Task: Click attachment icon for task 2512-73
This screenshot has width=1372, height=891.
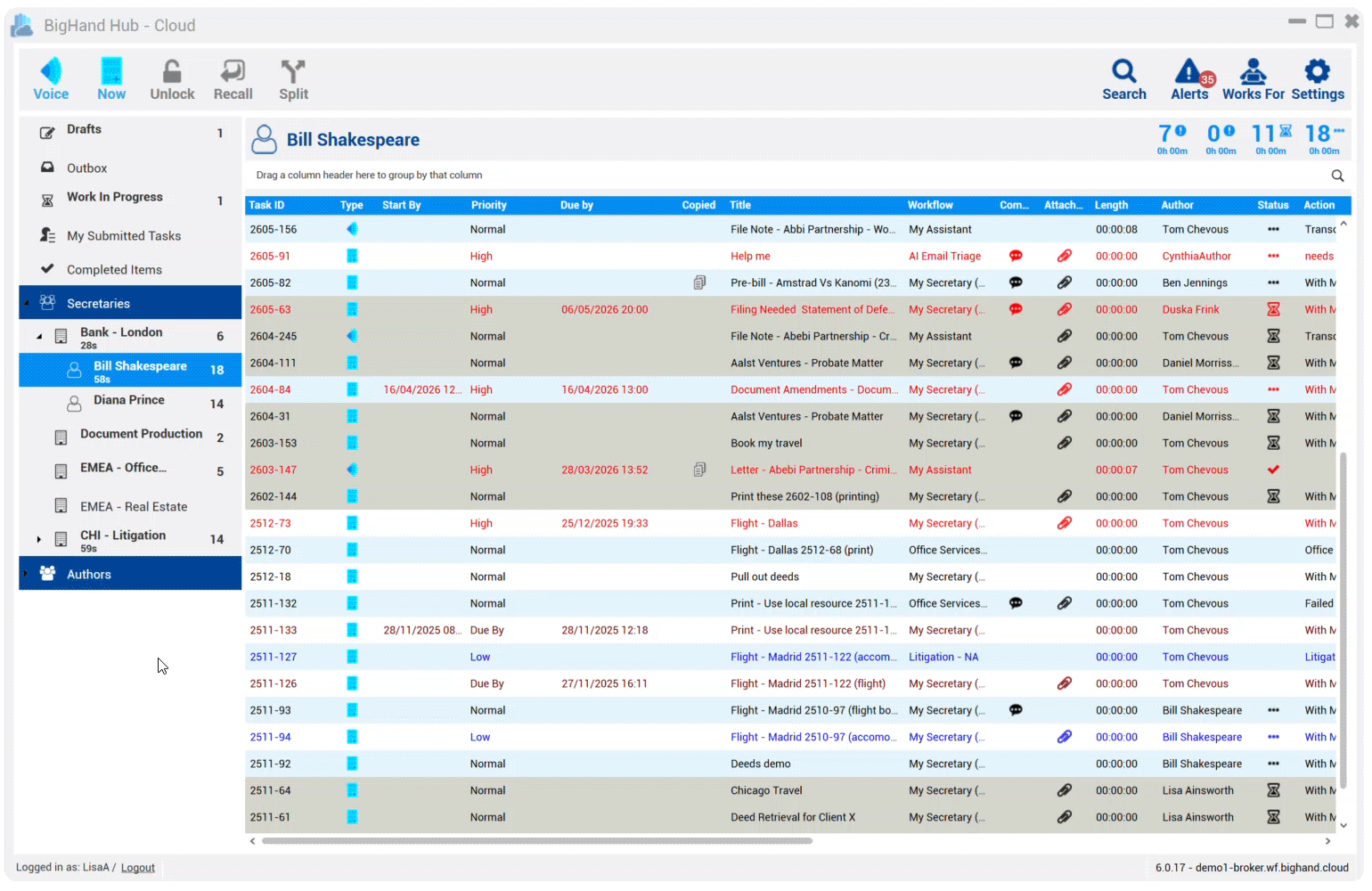Action: click(x=1065, y=523)
